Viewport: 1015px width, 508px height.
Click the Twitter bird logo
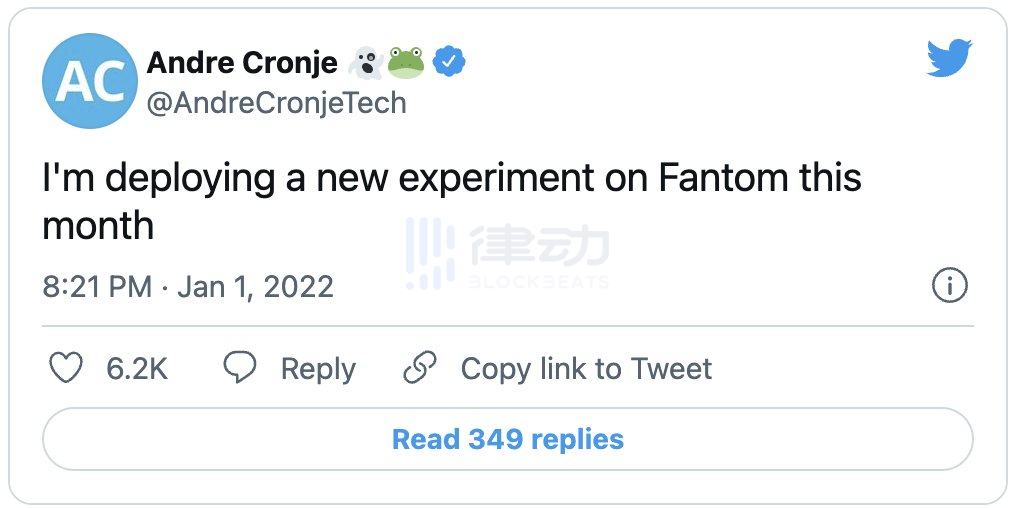[x=949, y=60]
